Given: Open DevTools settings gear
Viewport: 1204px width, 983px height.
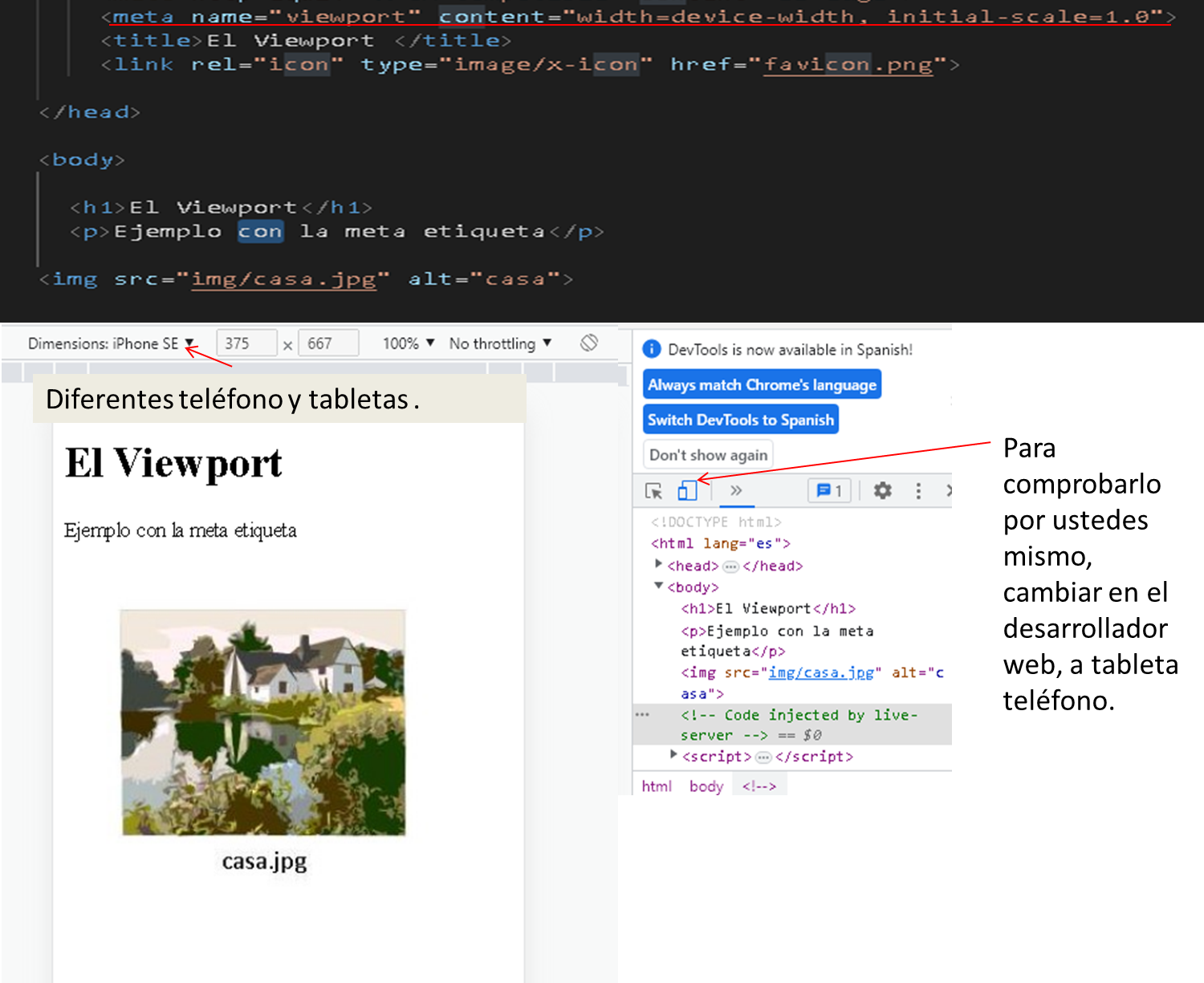Looking at the screenshot, I should 883,490.
